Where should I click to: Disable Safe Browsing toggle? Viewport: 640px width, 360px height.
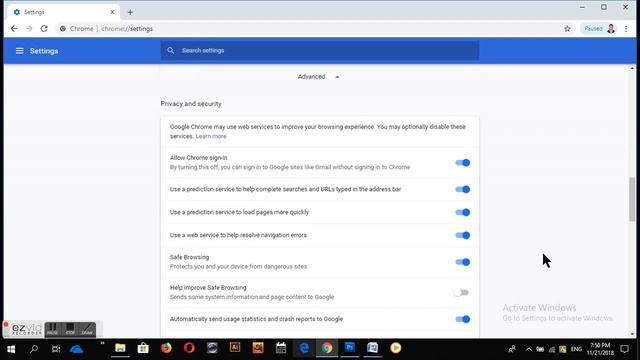click(462, 262)
